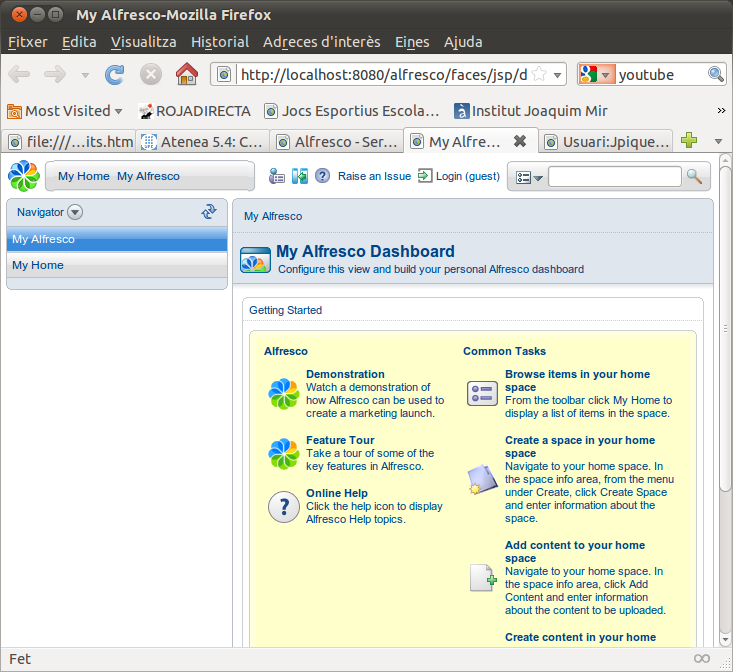Click the Alfresco search text field

pos(614,176)
